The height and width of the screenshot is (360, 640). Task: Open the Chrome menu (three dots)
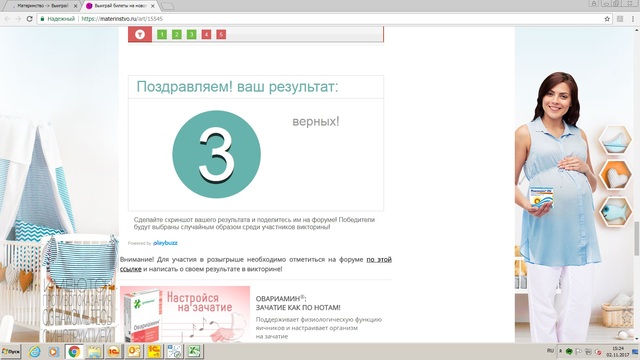633,19
